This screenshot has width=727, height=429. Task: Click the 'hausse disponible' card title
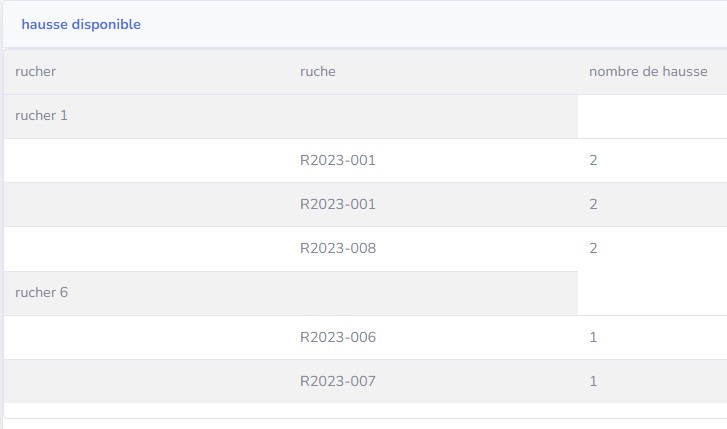pyautogui.click(x=81, y=24)
